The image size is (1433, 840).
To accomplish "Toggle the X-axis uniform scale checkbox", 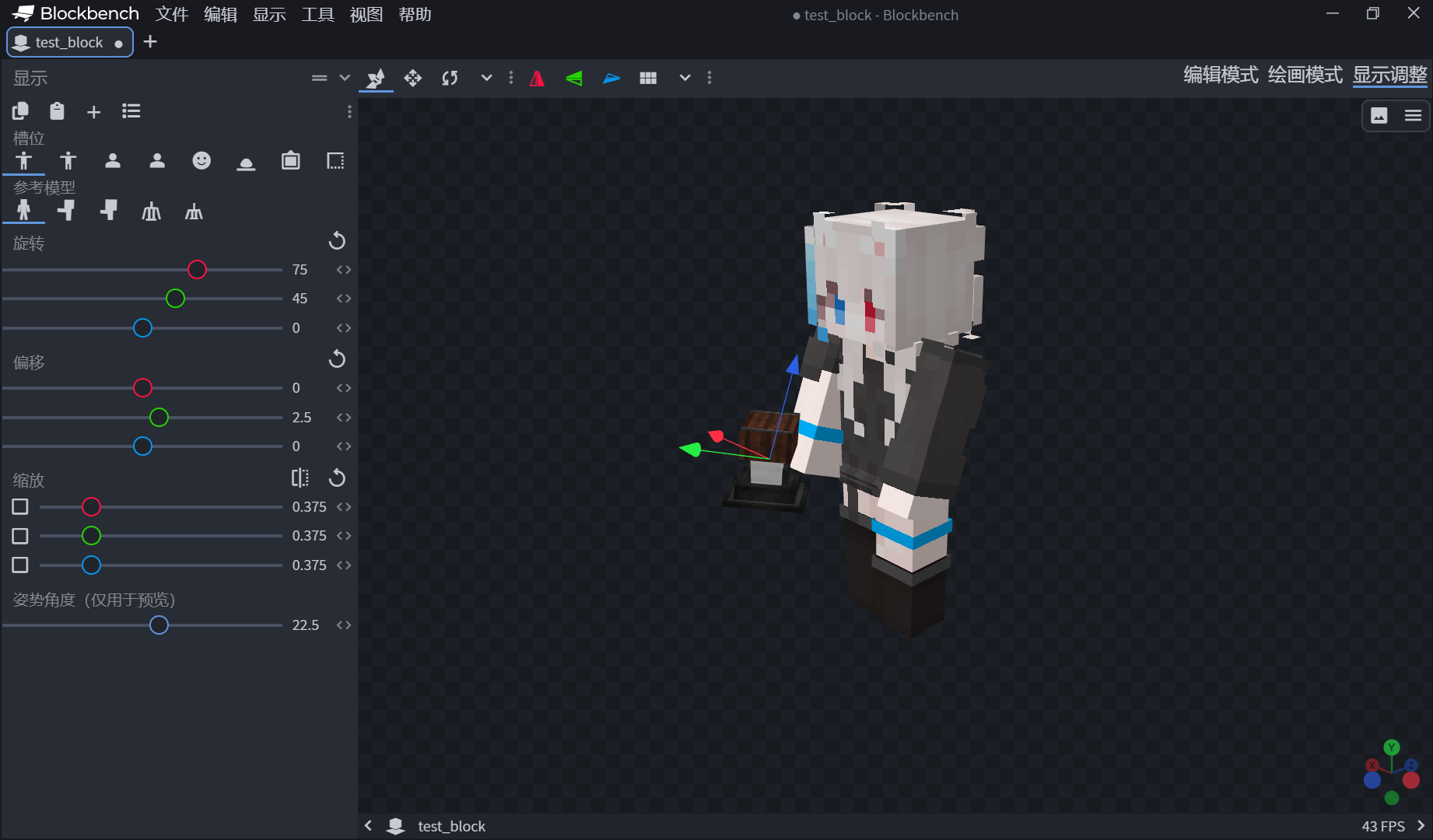I will (x=19, y=506).
